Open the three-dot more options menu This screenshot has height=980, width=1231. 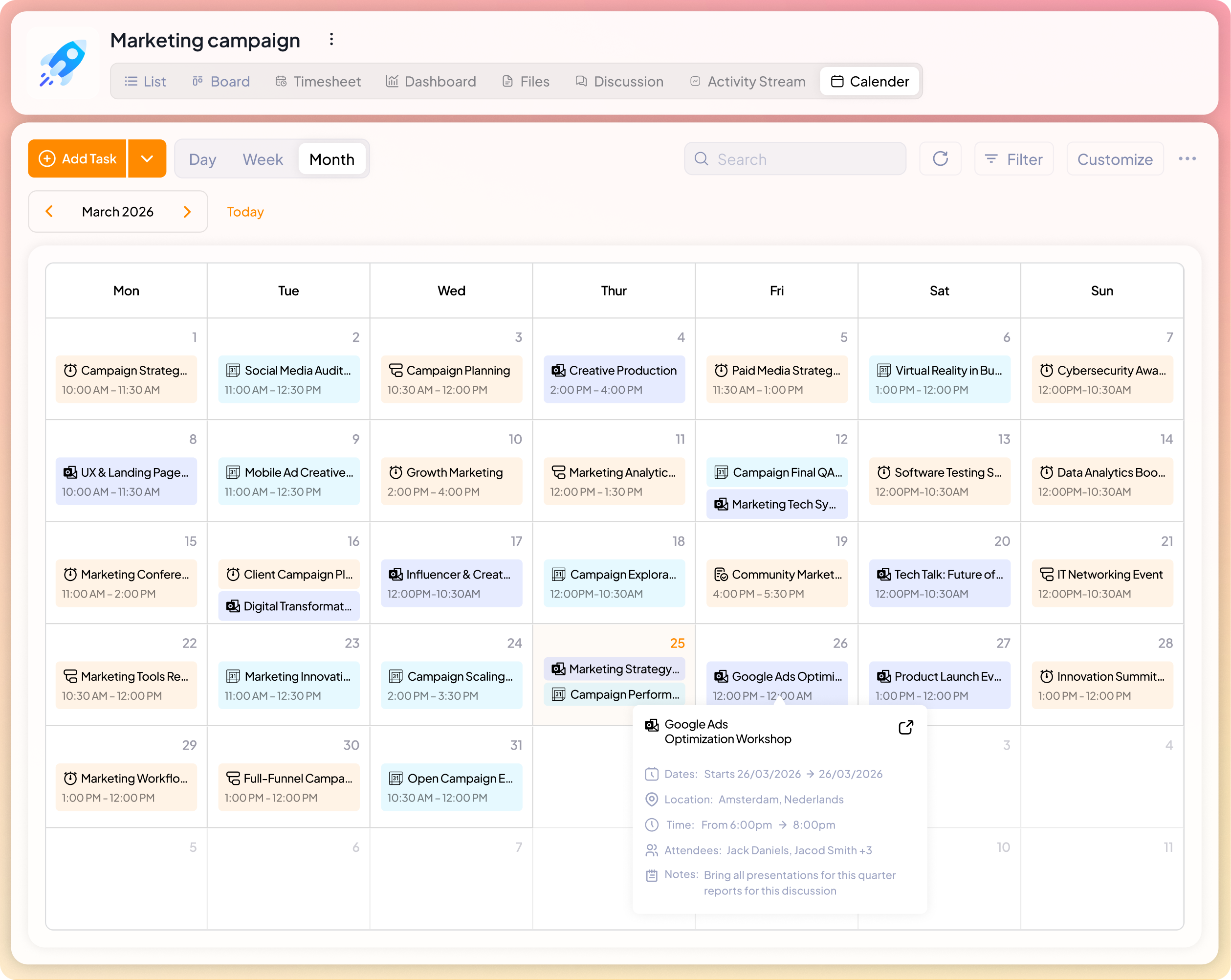click(x=1187, y=159)
